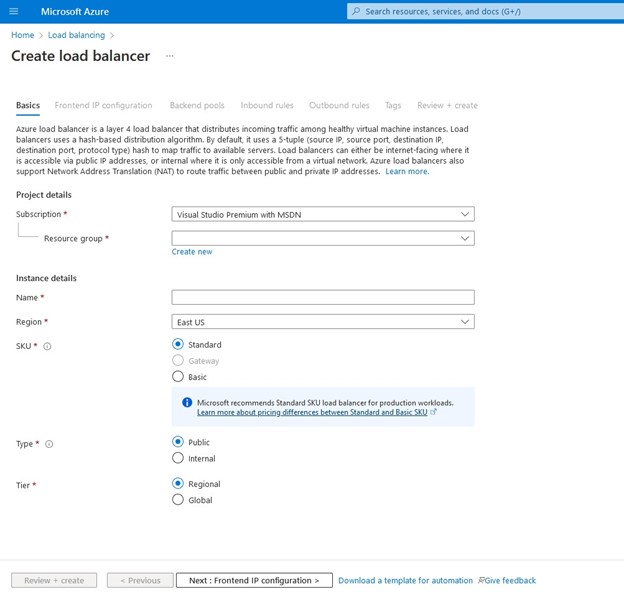Open pricing differences between Standard and Basic link

pos(312,412)
